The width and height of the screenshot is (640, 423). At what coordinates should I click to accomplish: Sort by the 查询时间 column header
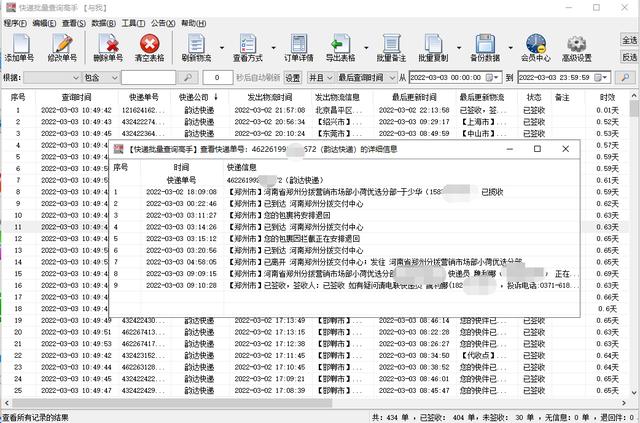coord(77,97)
